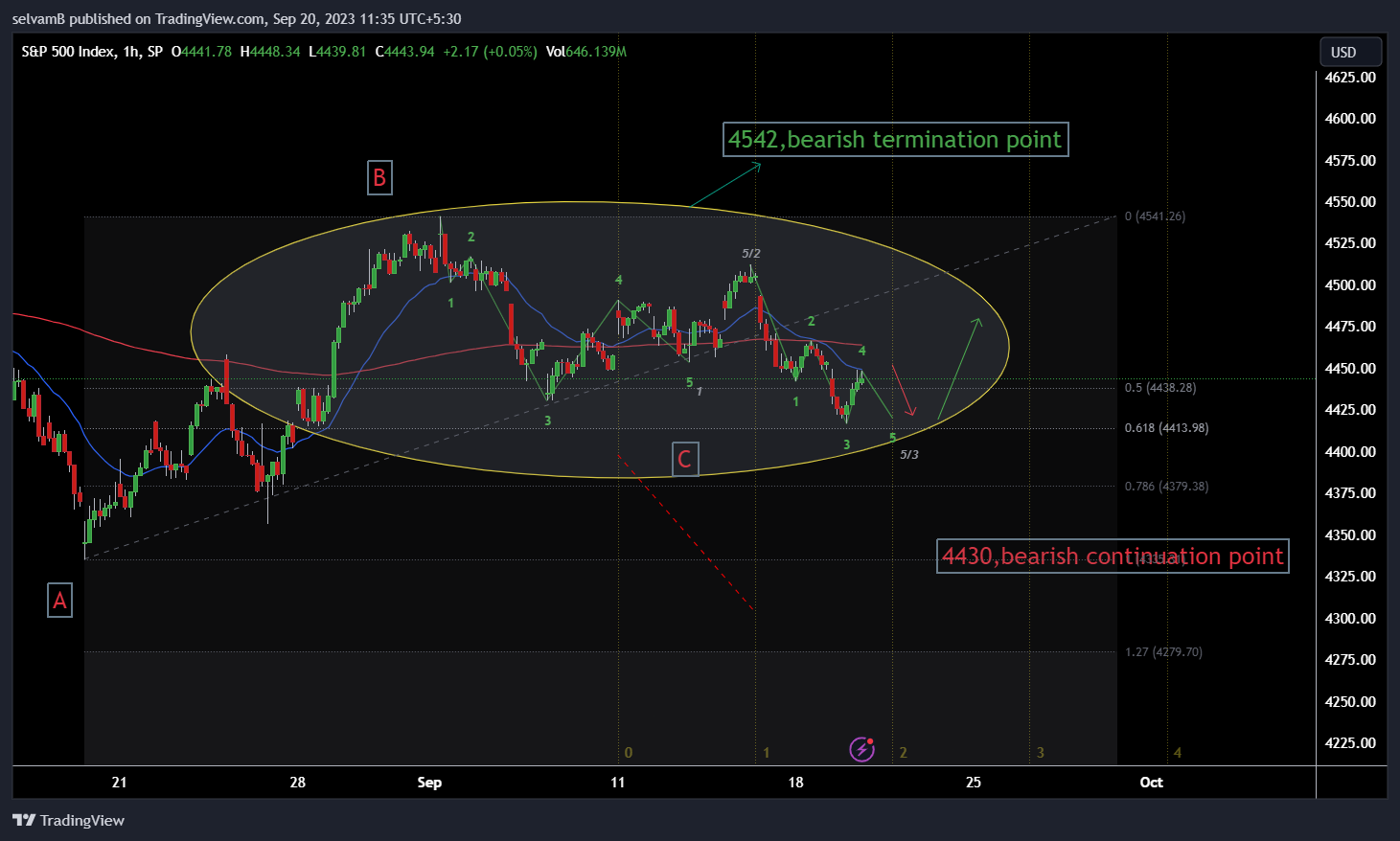1400x841 pixels.
Task: Click the Fibonacci 0.786 (4379.38) level label
Action: (1166, 487)
